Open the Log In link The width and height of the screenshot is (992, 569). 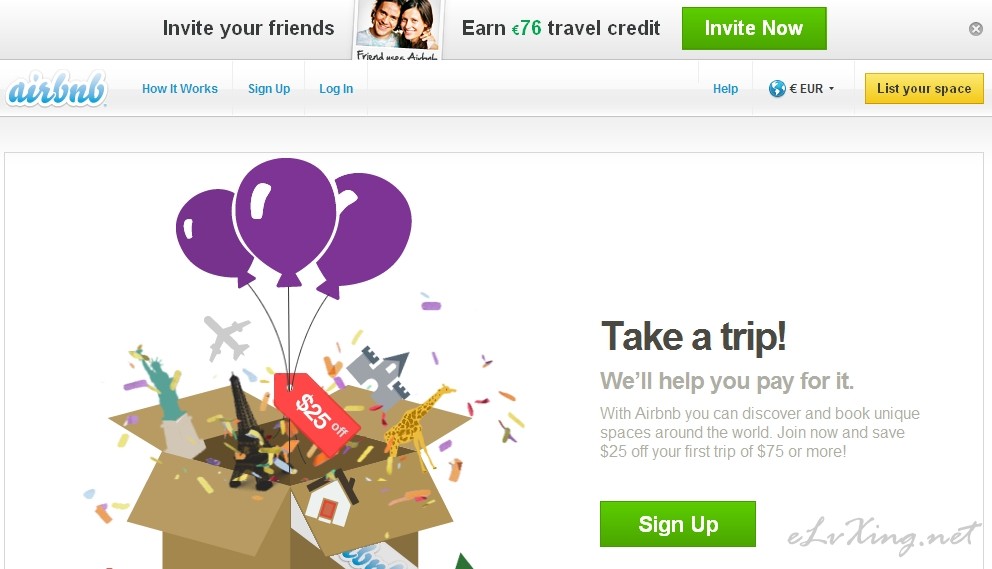336,89
